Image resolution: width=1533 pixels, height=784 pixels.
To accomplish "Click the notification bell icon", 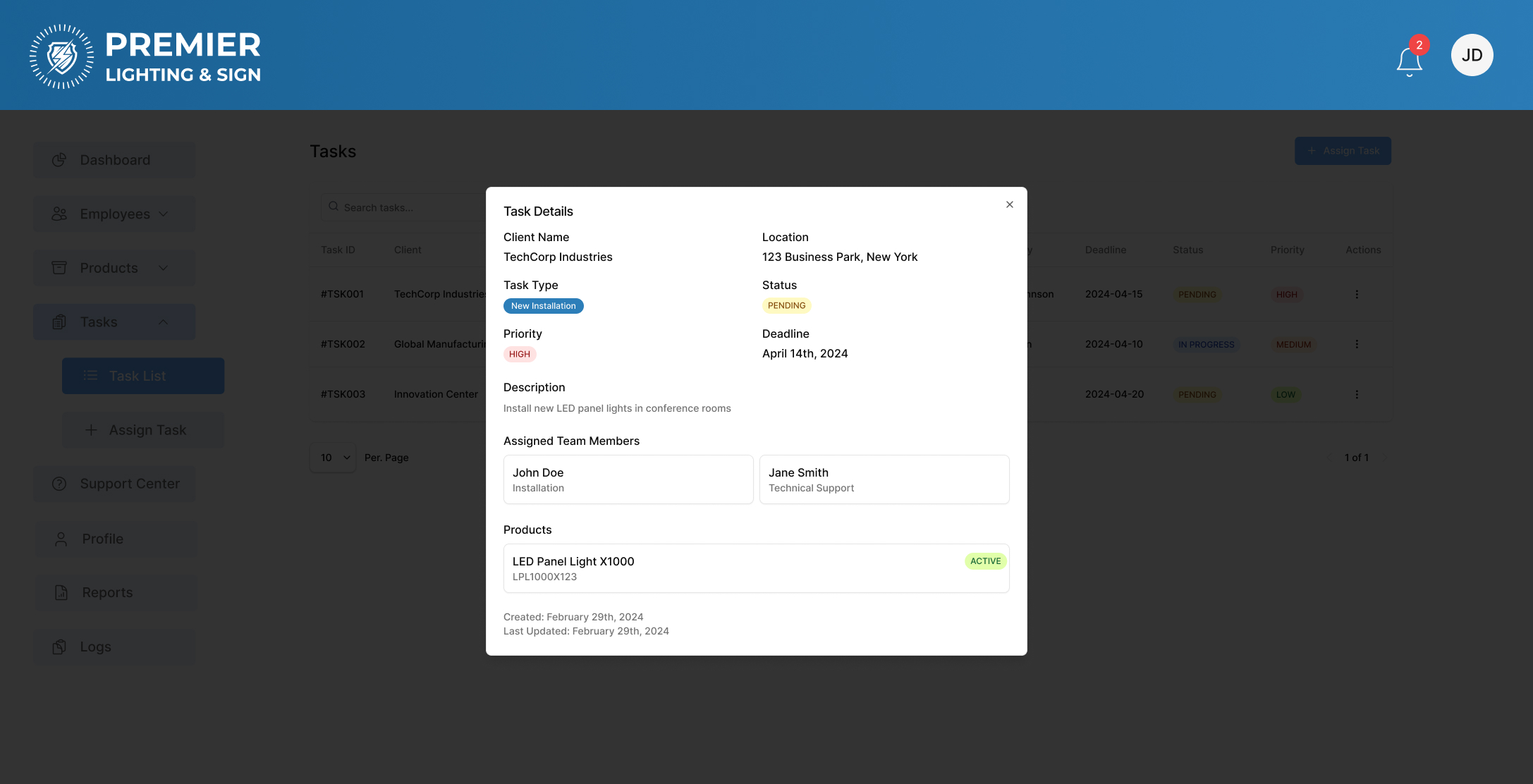I will pos(1409,61).
